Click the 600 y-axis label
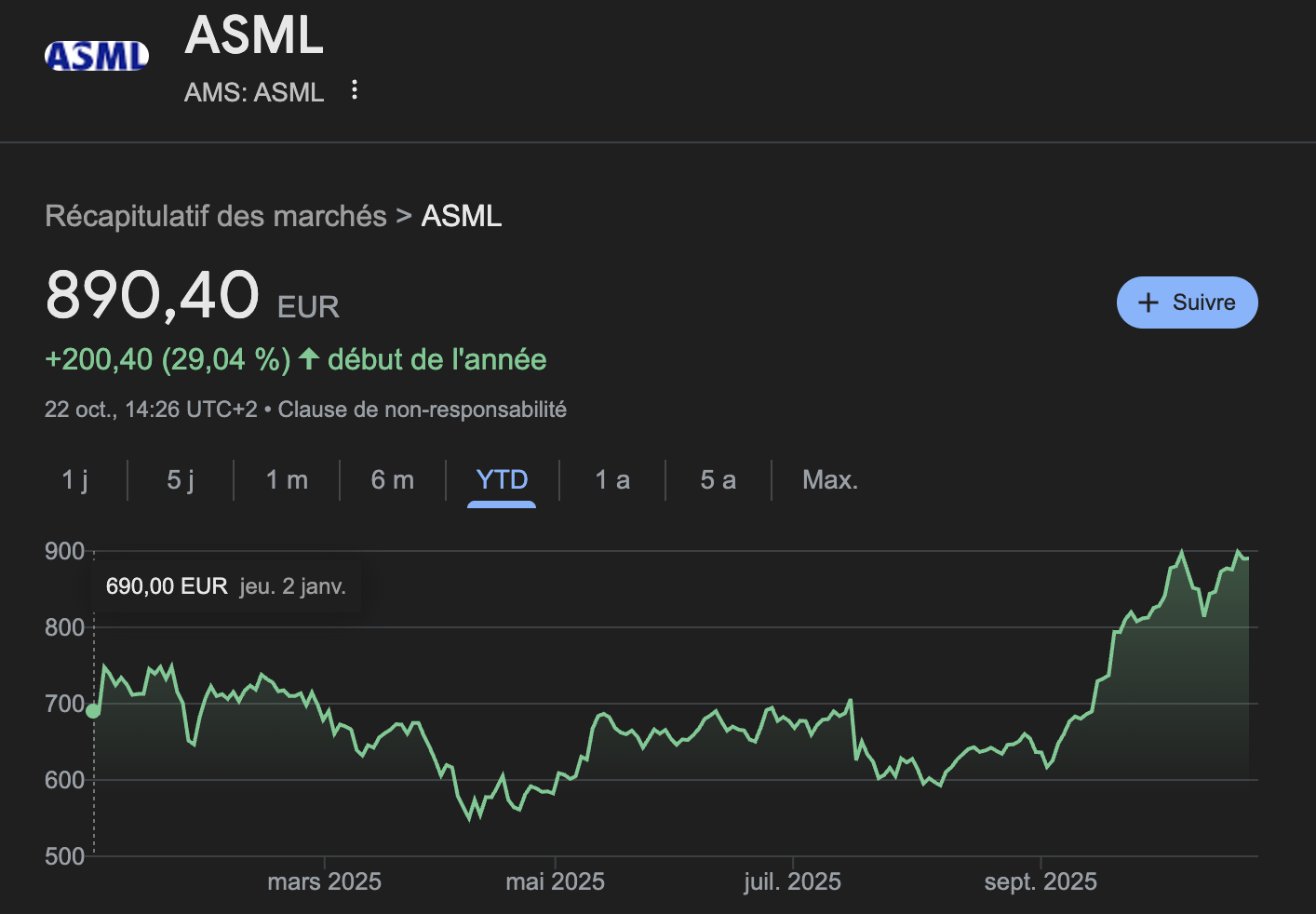 (x=65, y=780)
